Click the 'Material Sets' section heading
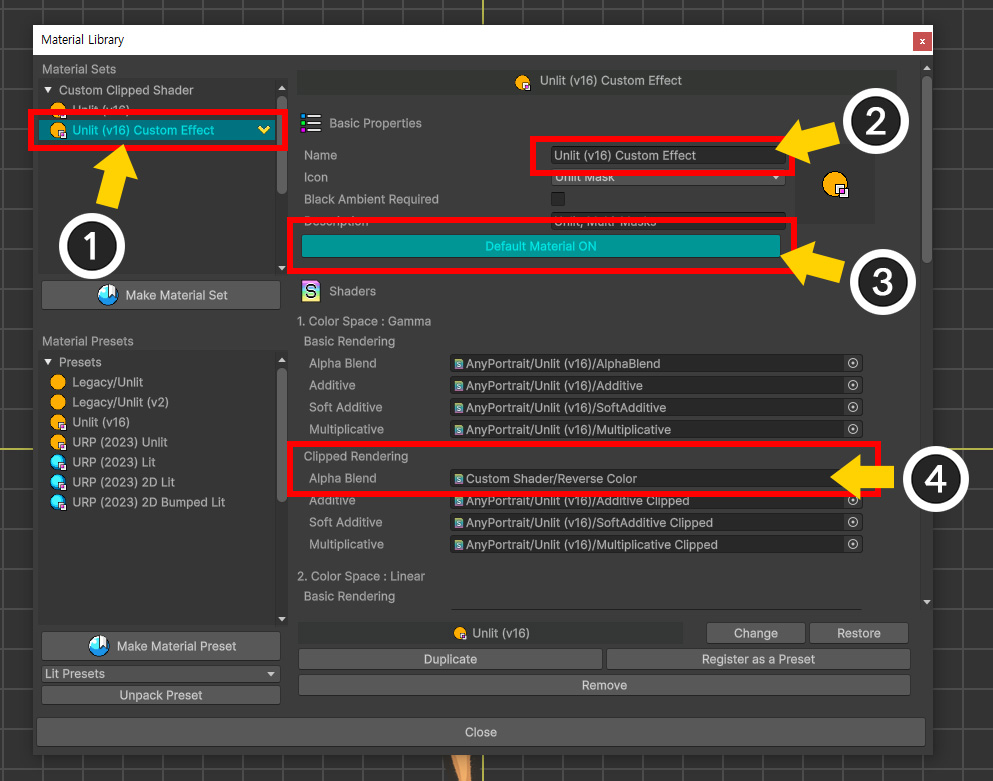This screenshot has height=781, width=993. 79,69
